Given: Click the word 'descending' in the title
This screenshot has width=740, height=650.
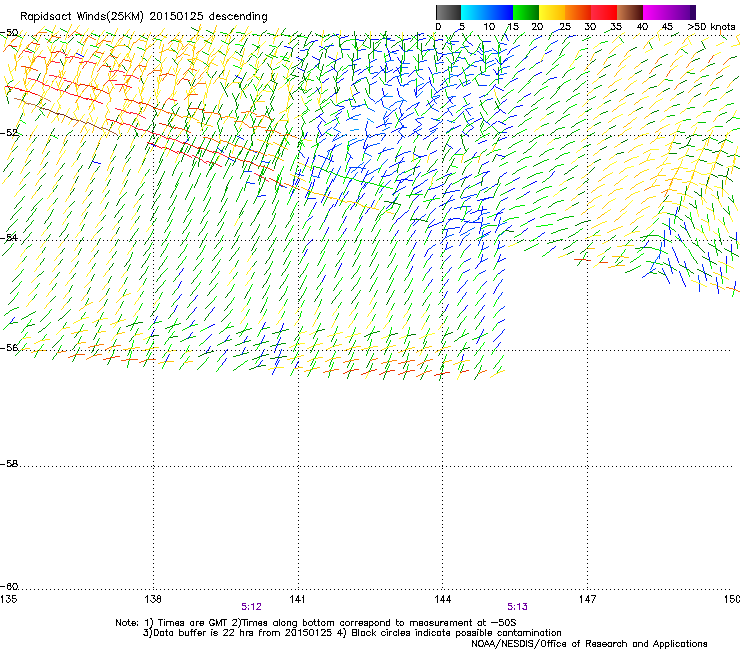Looking at the screenshot, I should click(238, 17).
